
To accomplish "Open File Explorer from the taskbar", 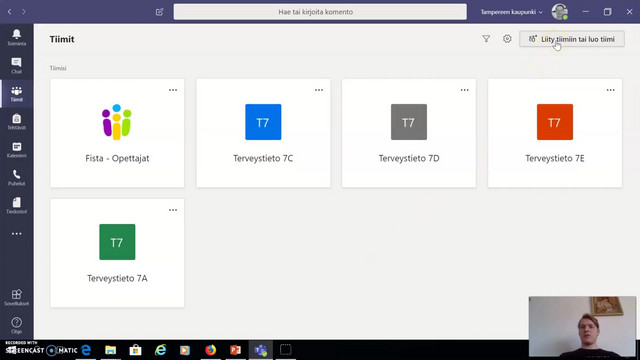I will [x=111, y=350].
